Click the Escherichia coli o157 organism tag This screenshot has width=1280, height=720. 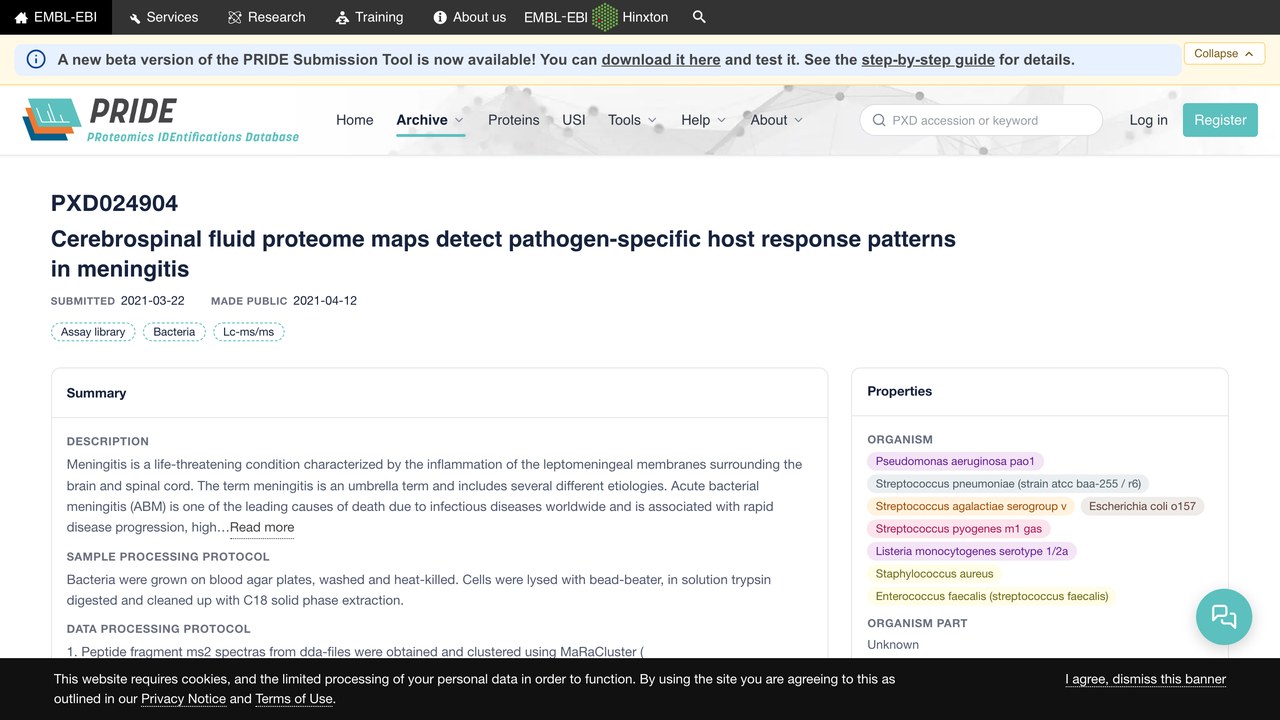point(1142,506)
